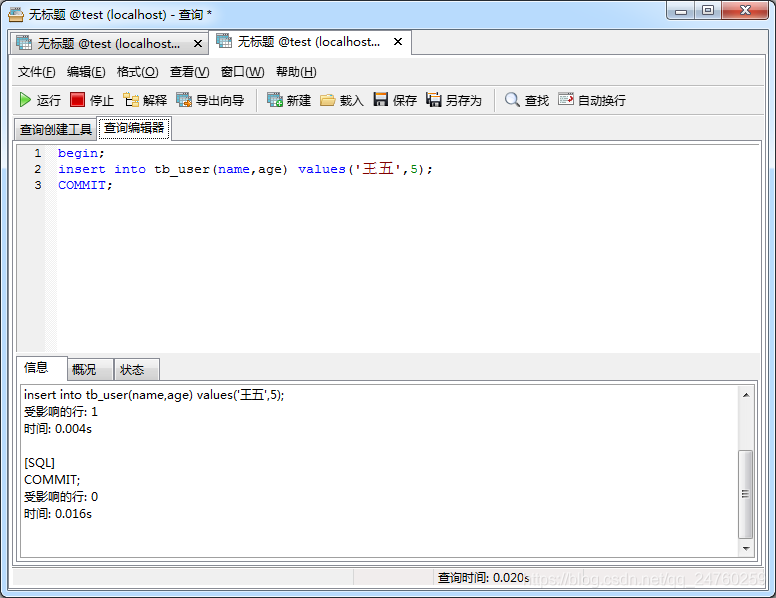Click the message panel scroll up arrow
This screenshot has width=776, height=598.
tap(746, 395)
